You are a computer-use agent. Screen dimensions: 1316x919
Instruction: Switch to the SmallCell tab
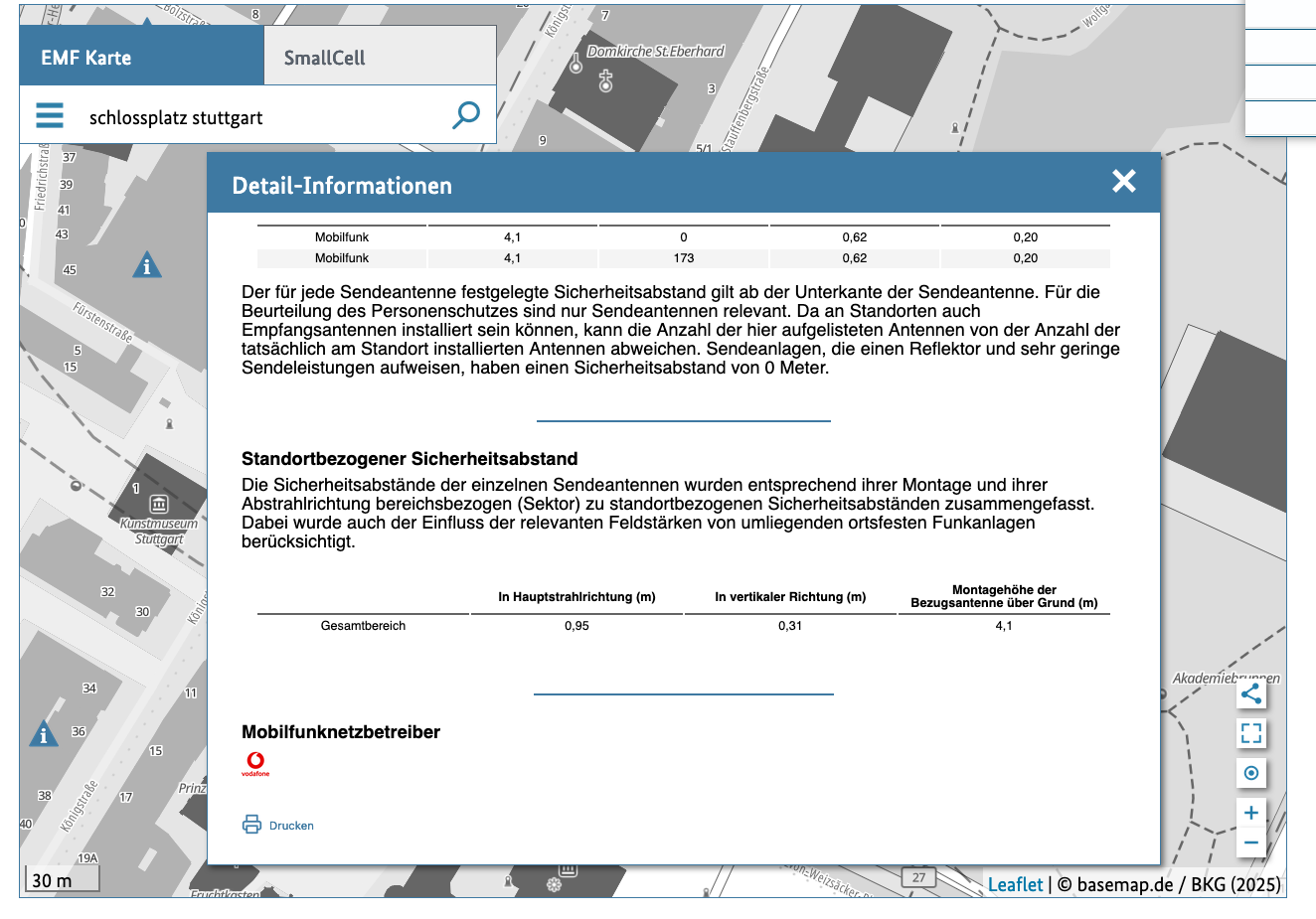point(380,58)
